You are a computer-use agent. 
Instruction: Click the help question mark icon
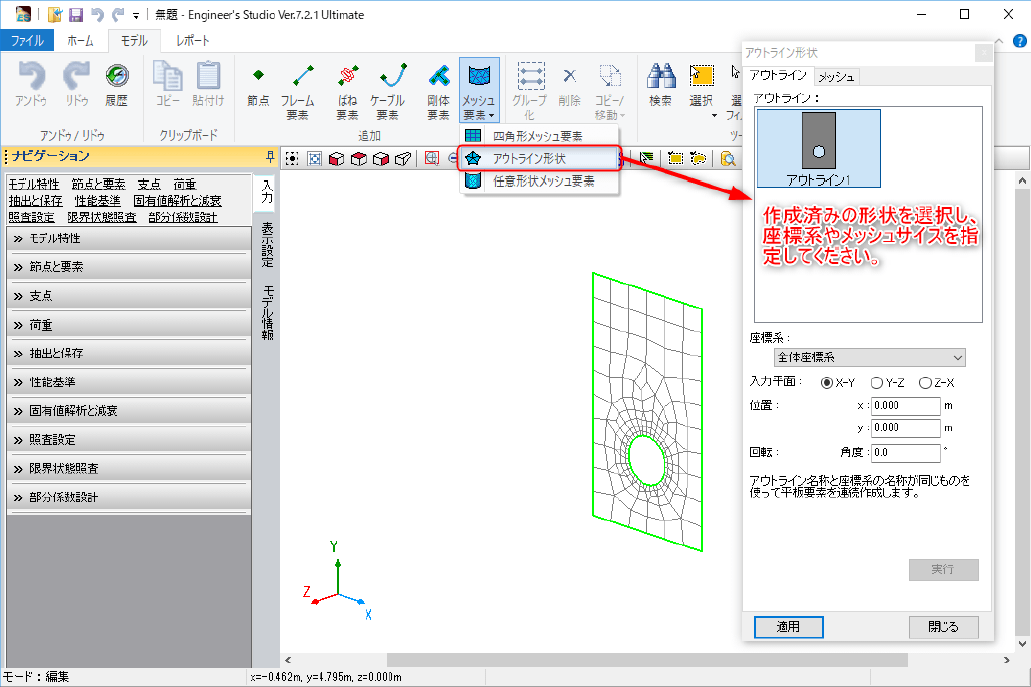click(x=1019, y=41)
